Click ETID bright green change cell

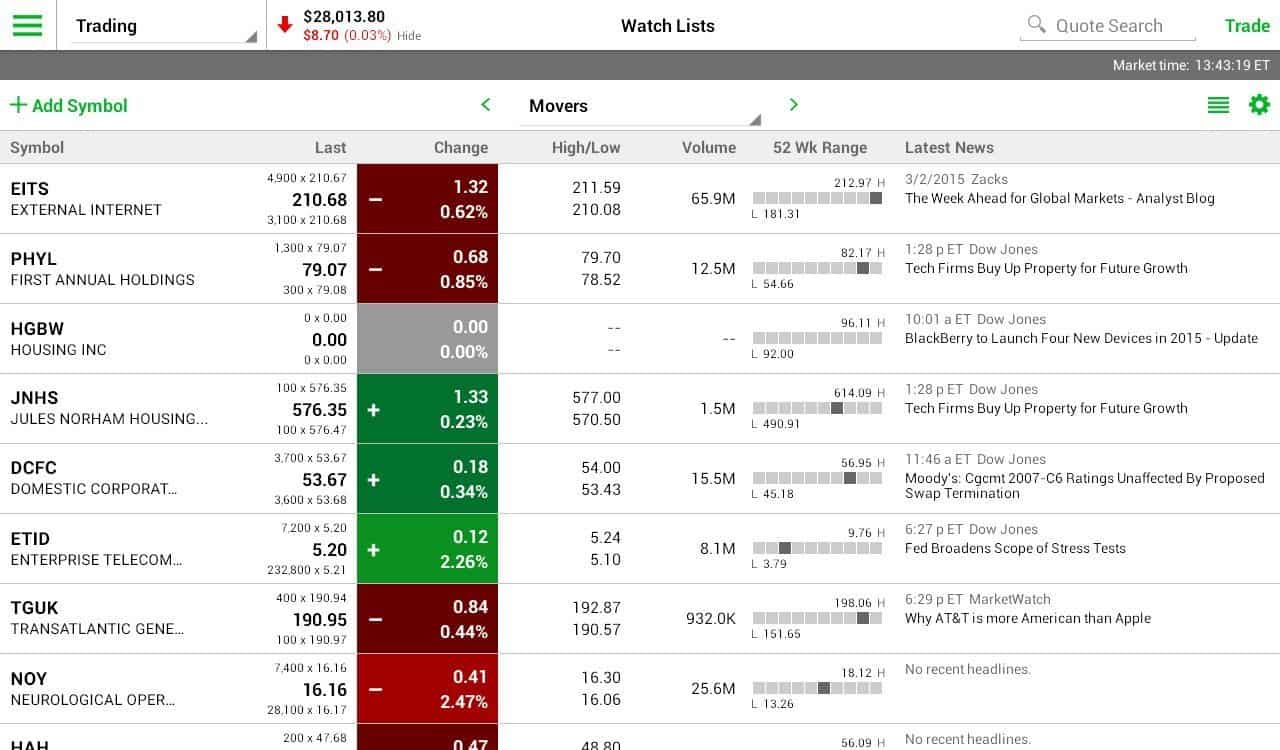coord(427,549)
